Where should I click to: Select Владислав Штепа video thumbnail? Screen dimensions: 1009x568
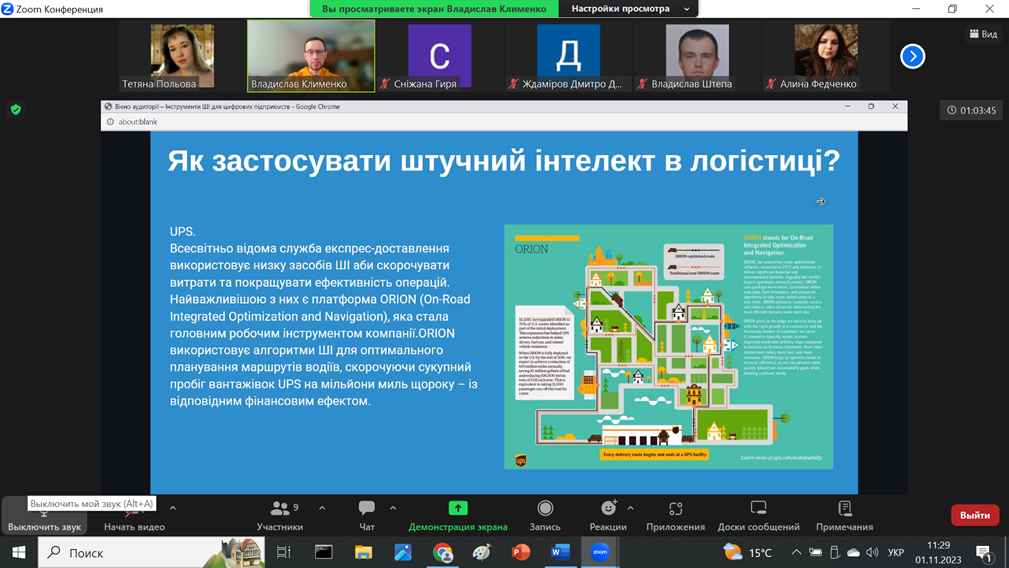tap(697, 57)
